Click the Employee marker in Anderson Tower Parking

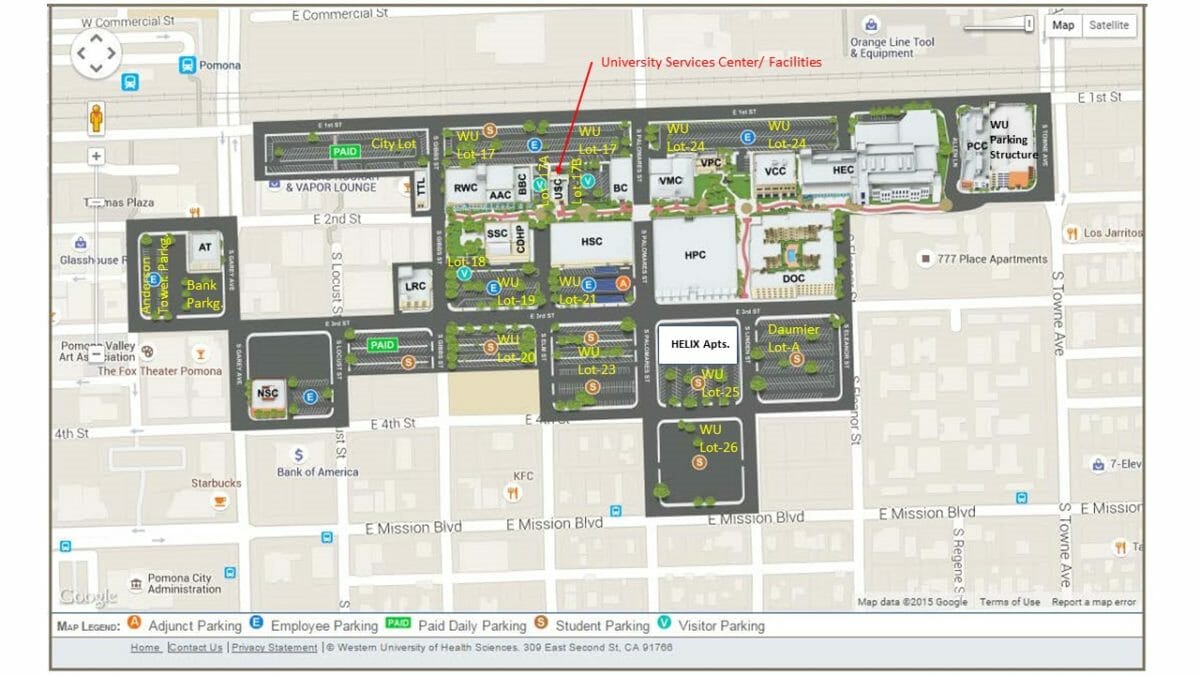click(x=152, y=279)
